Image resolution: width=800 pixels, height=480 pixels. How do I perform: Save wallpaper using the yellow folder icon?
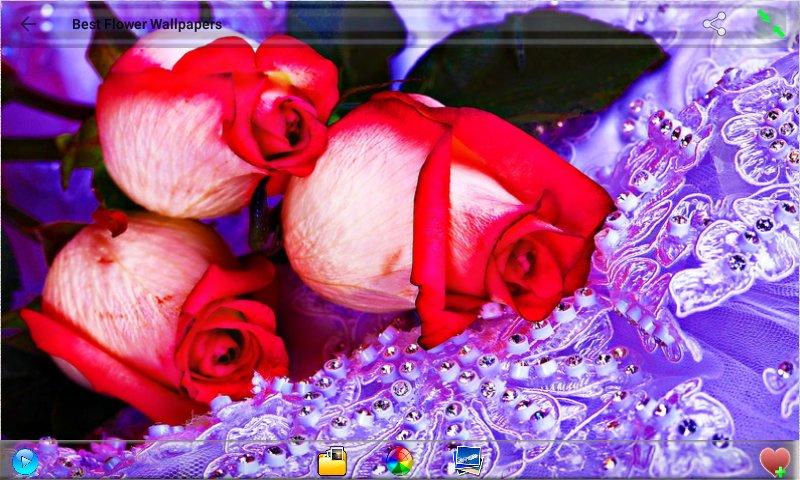(332, 461)
